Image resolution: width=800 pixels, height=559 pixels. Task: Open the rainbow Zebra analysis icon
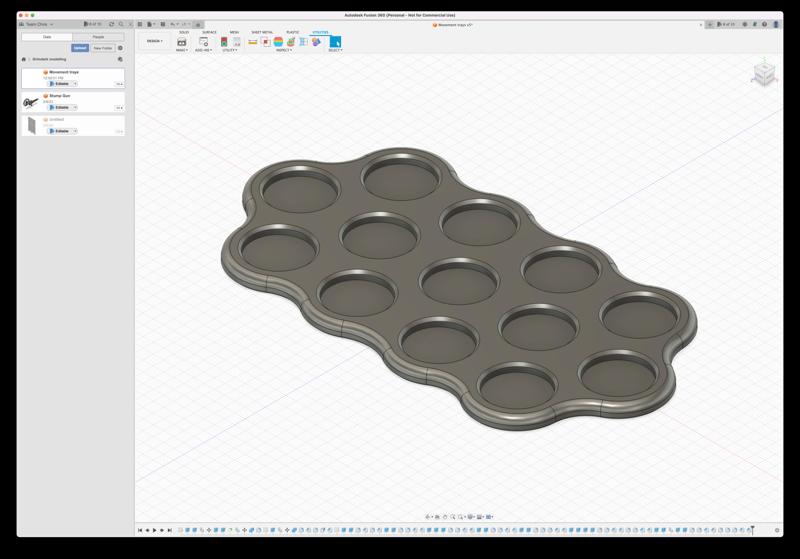[x=278, y=42]
